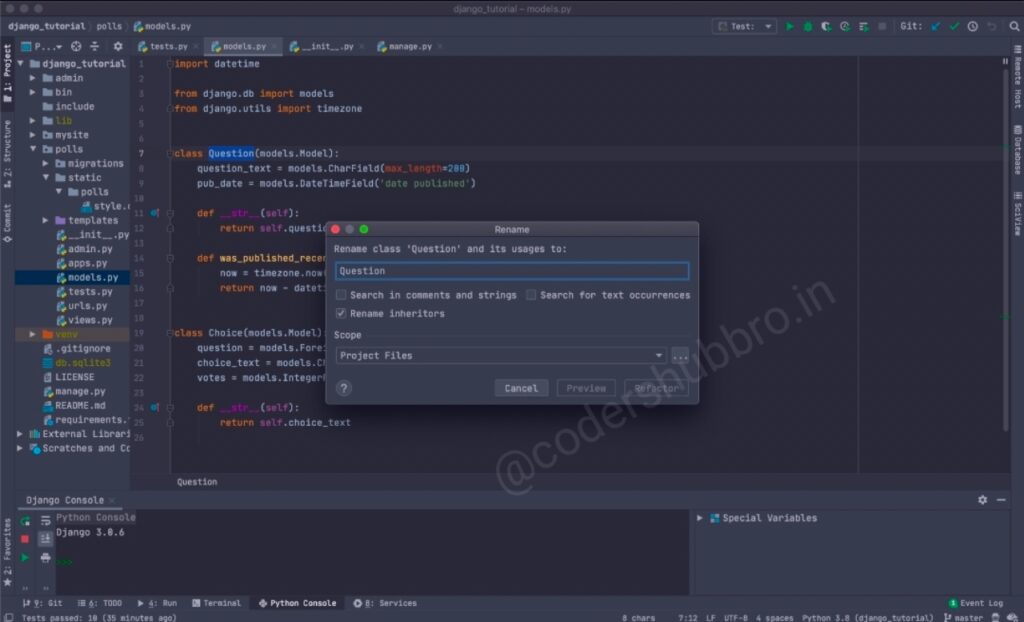Click the Git update project arrow icon
Viewport: 1024px width, 622px height.
click(936, 27)
